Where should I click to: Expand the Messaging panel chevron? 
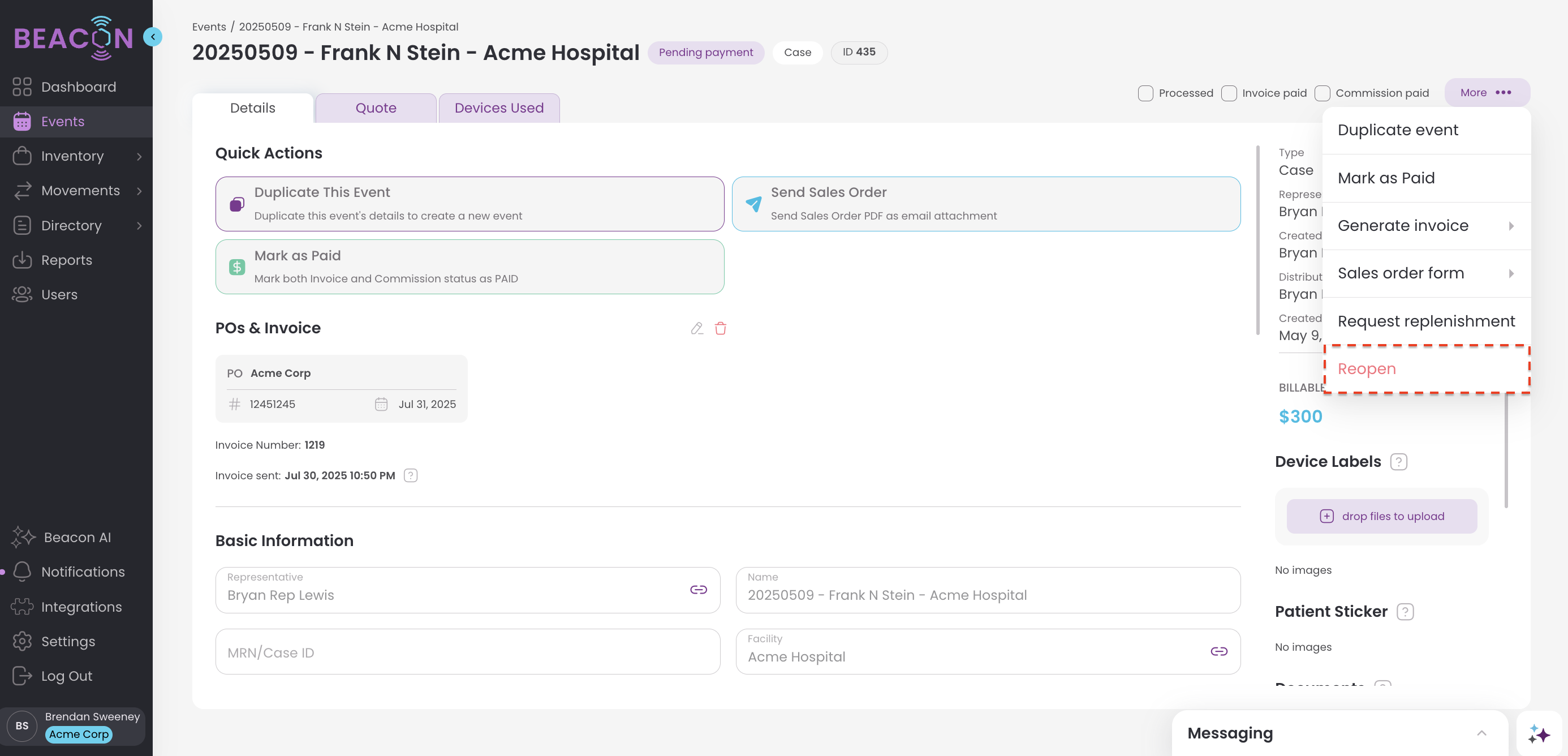(x=1481, y=733)
